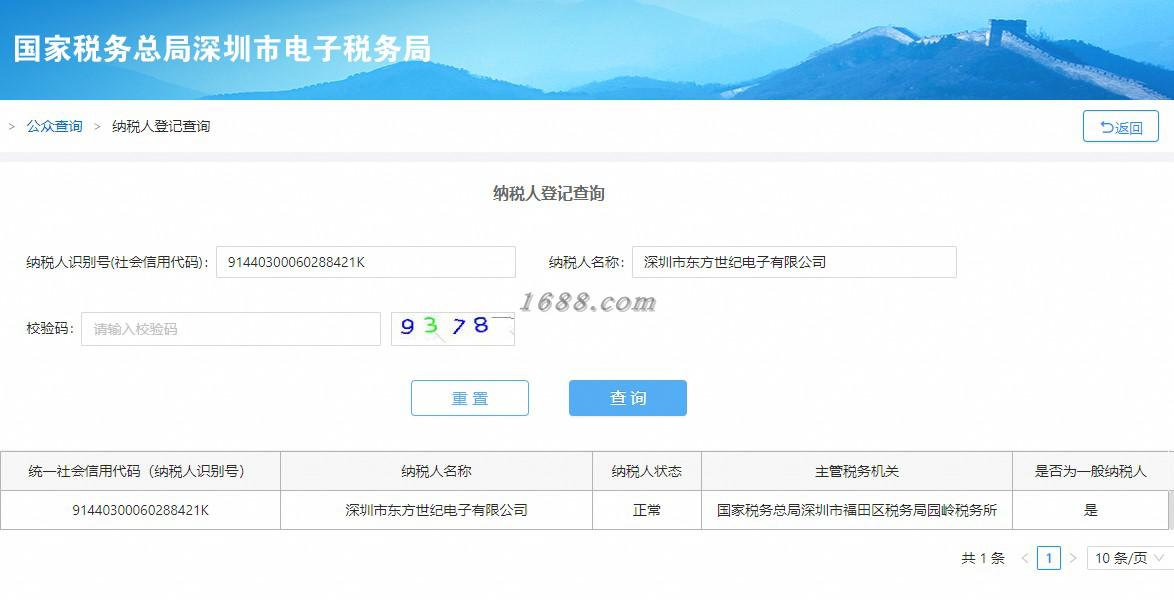
Task: Select the 是 general taxpayer cell
Action: 1090,510
